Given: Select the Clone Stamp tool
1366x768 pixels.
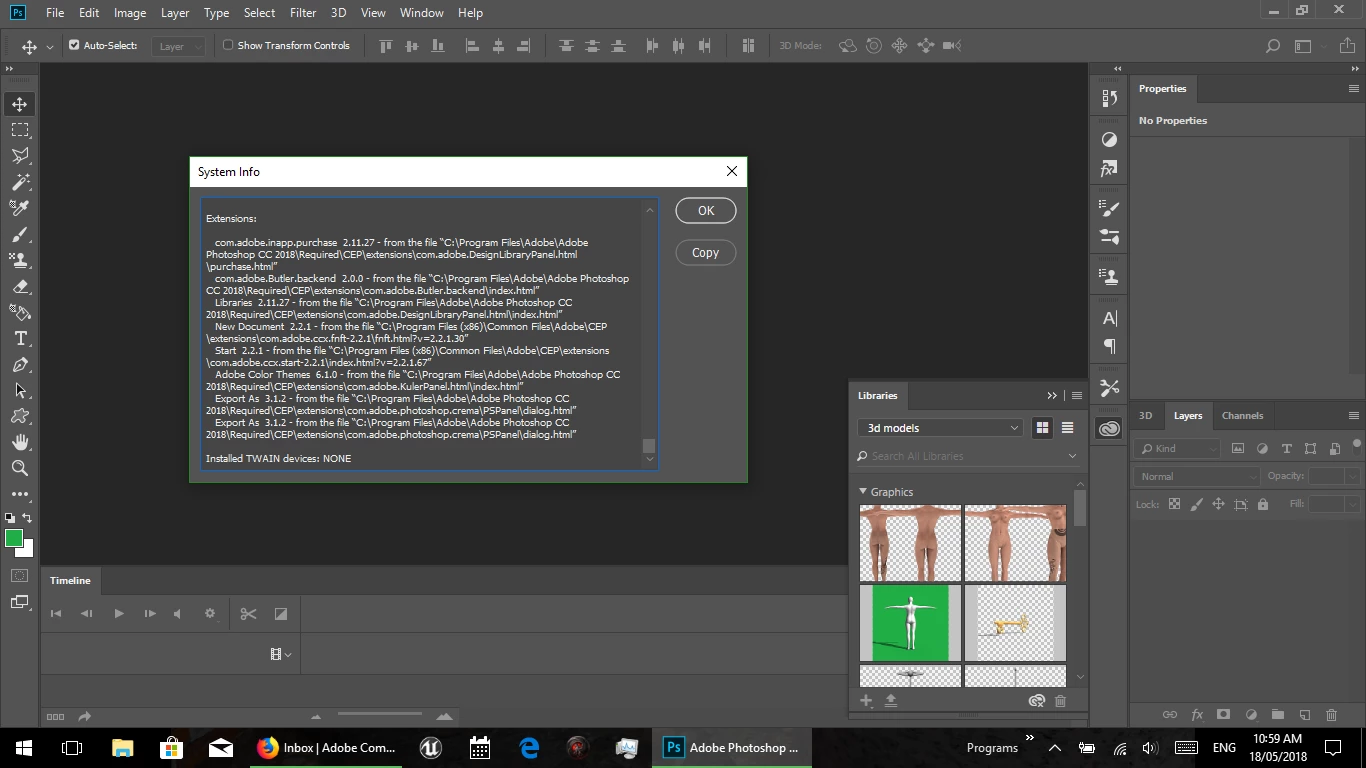Looking at the screenshot, I should (x=20, y=260).
